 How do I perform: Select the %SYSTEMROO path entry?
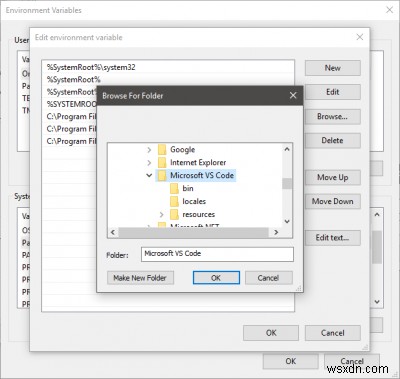tap(71, 104)
